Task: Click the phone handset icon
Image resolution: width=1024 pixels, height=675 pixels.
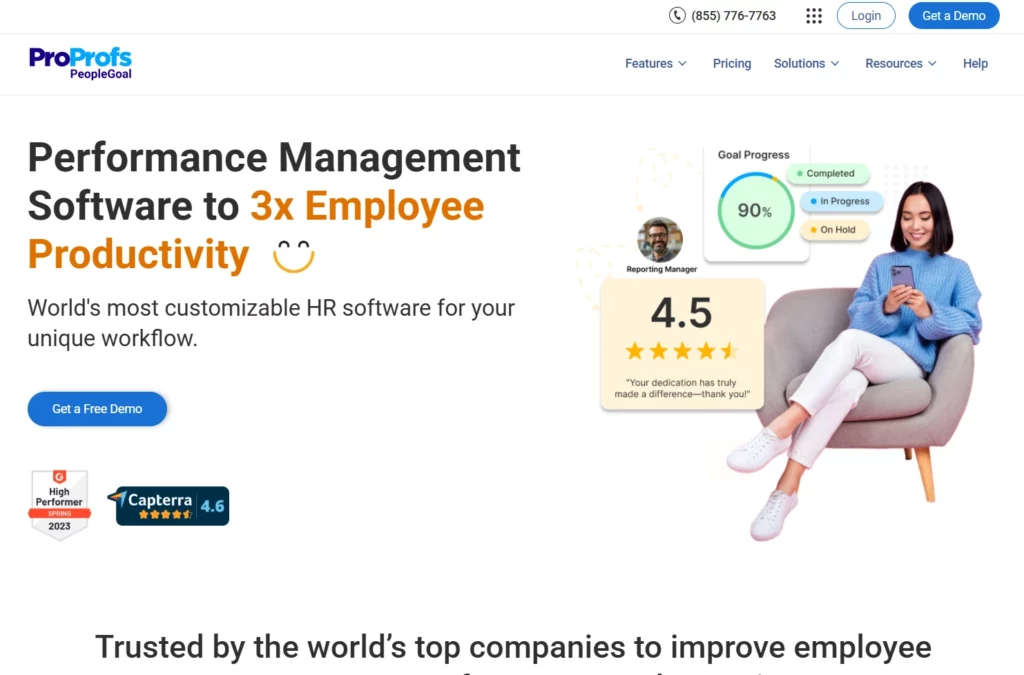Action: tap(677, 15)
